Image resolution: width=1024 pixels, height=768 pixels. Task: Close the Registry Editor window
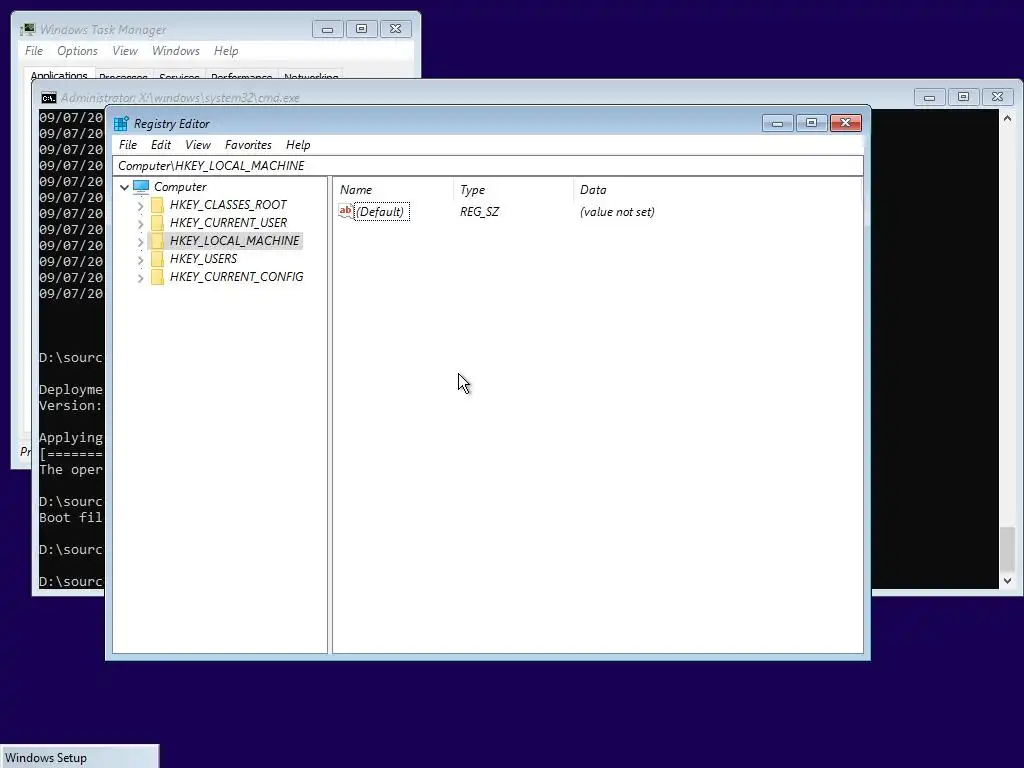[x=846, y=123]
